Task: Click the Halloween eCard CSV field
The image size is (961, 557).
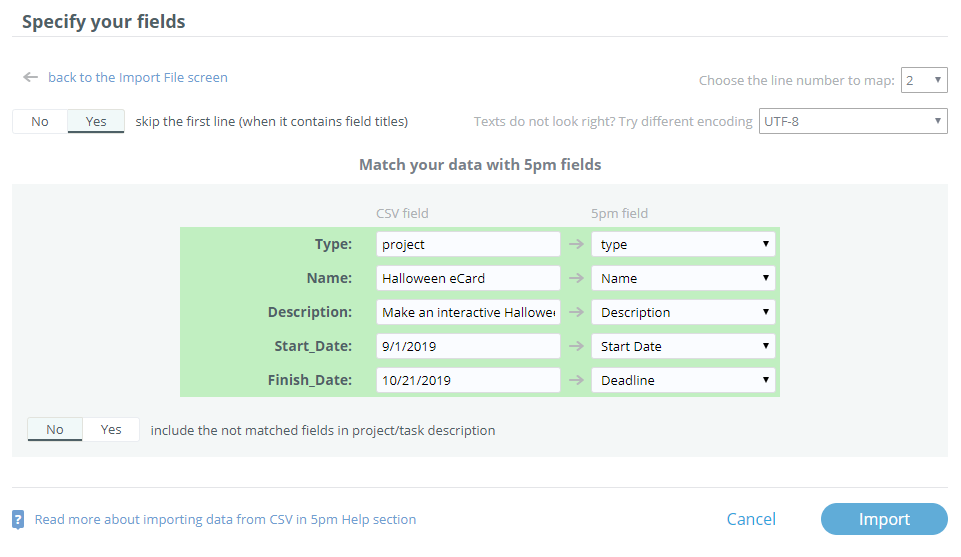Action: point(468,278)
